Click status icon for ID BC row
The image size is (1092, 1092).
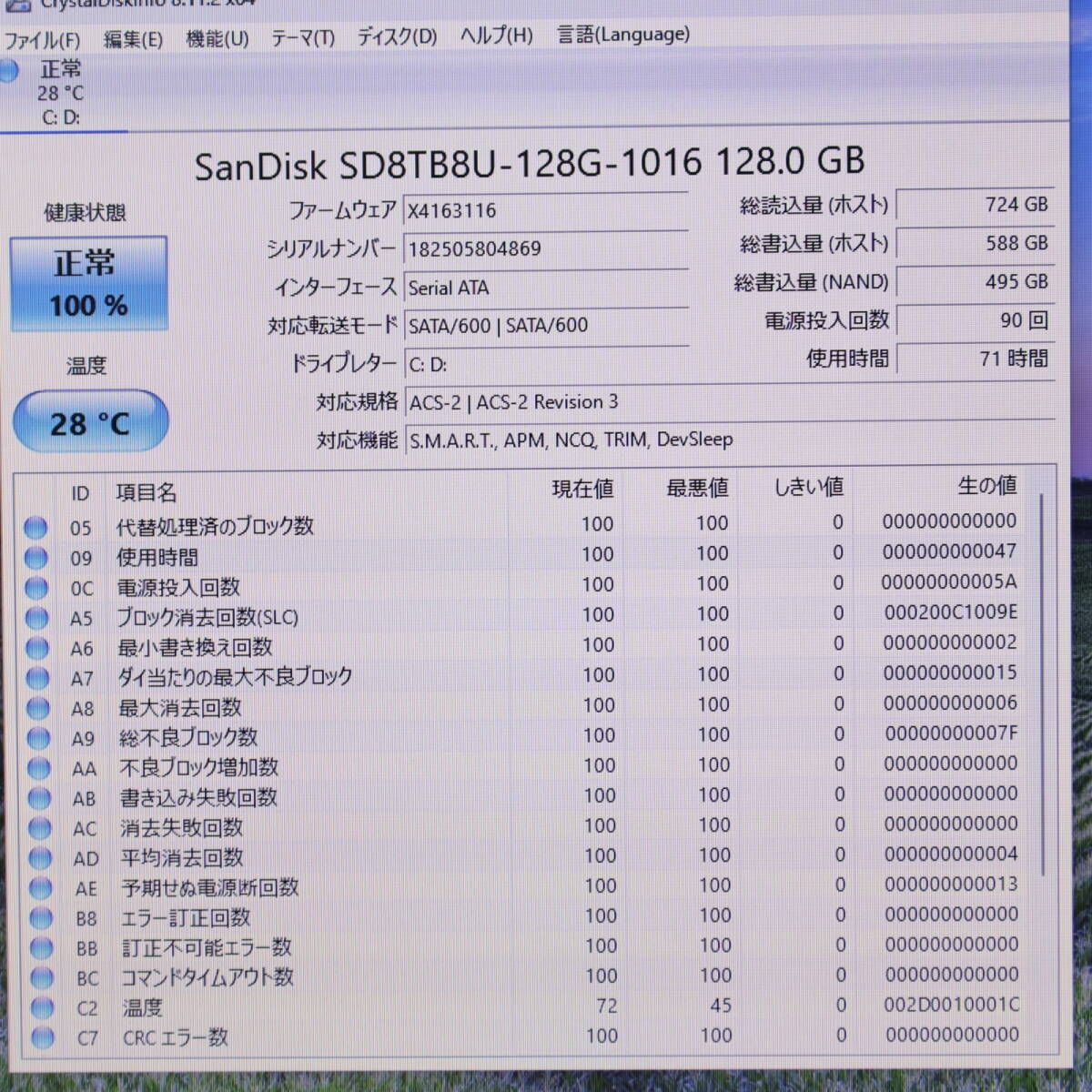click(42, 978)
